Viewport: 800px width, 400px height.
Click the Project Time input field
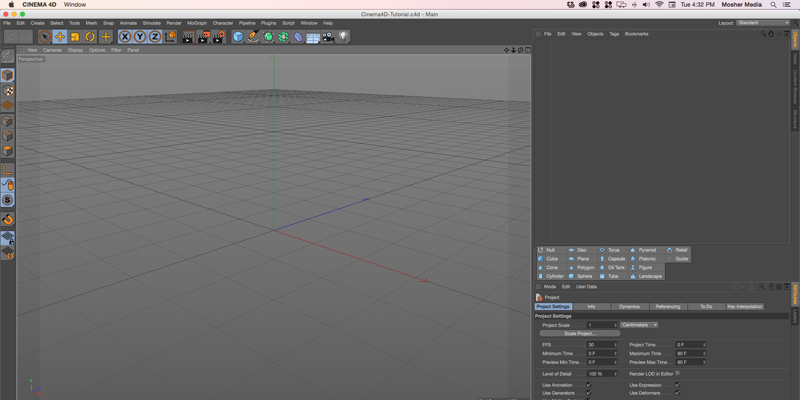pyautogui.click(x=688, y=345)
